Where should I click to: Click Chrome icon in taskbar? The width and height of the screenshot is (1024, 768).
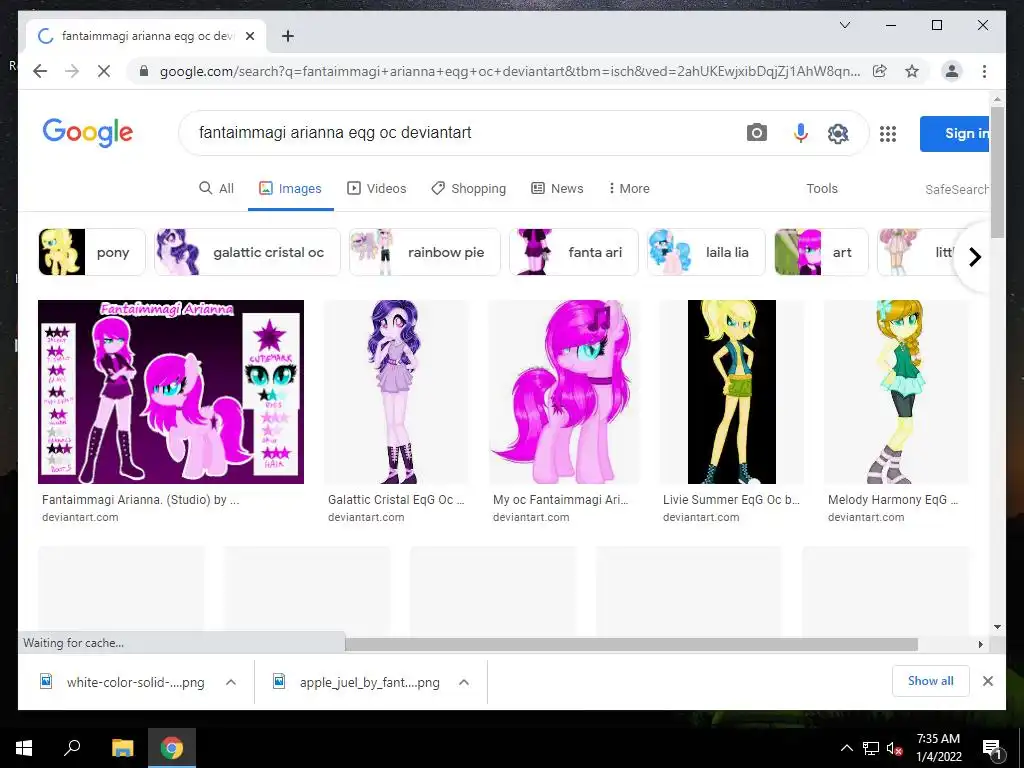click(172, 748)
